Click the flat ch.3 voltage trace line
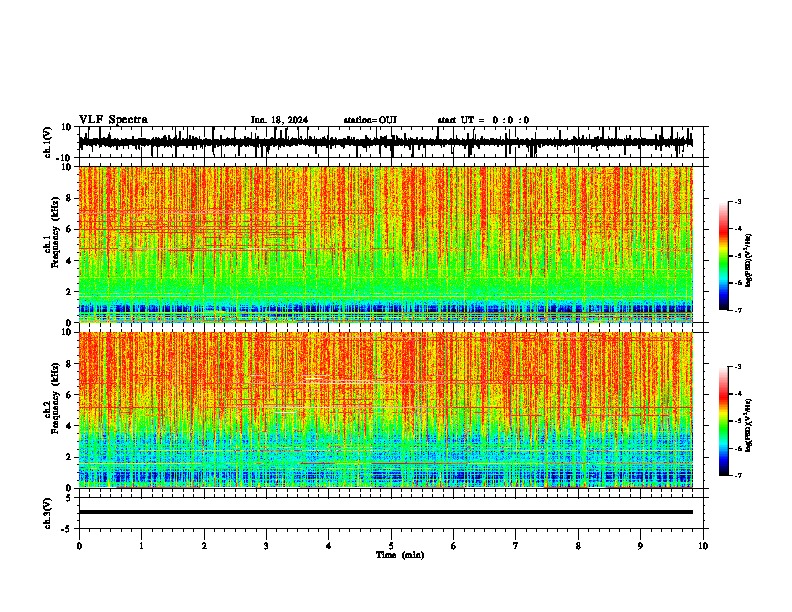 (385, 512)
